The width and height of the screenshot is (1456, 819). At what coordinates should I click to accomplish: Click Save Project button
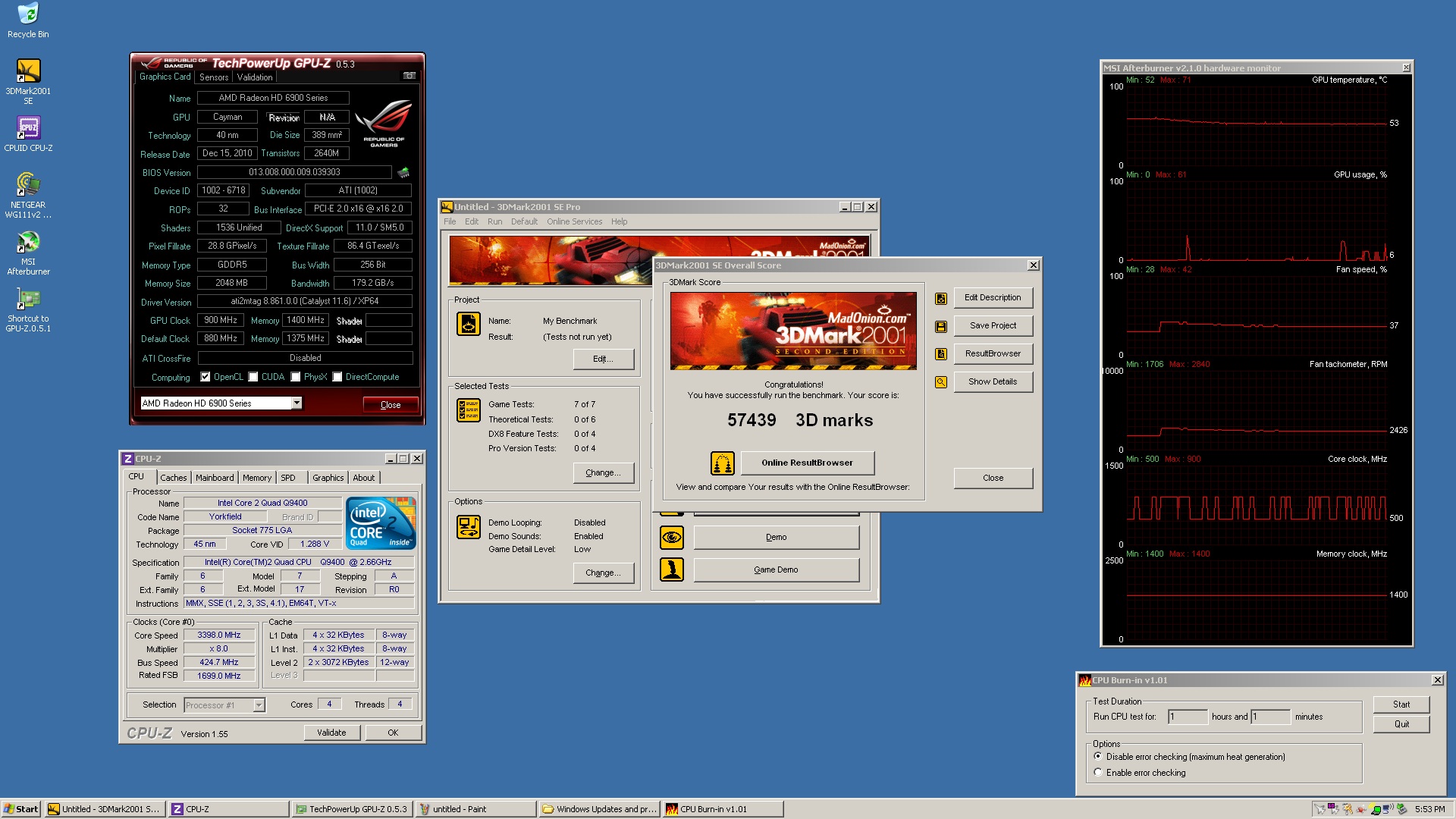tap(993, 326)
